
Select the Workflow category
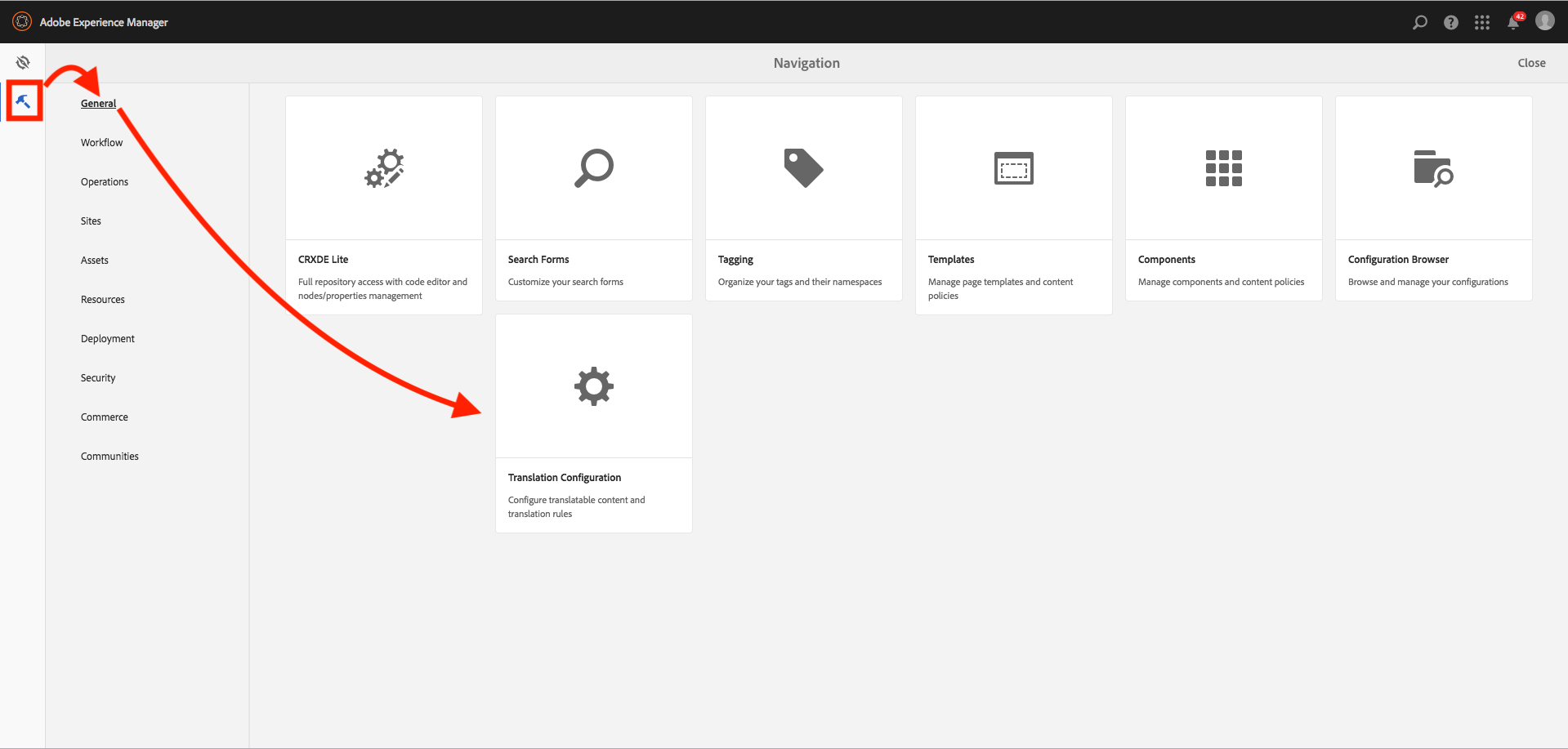coord(101,143)
